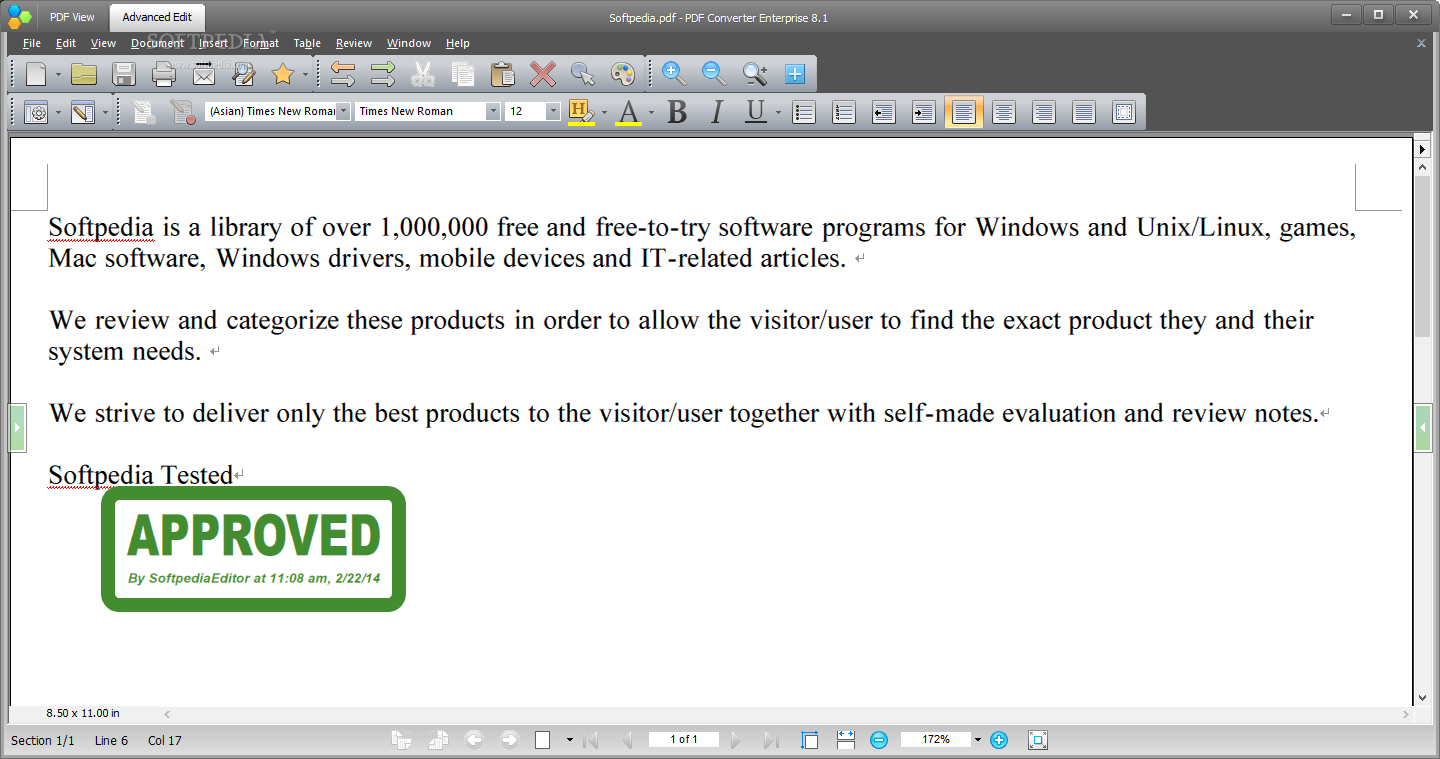
Task: Open the Format menu
Action: (261, 43)
